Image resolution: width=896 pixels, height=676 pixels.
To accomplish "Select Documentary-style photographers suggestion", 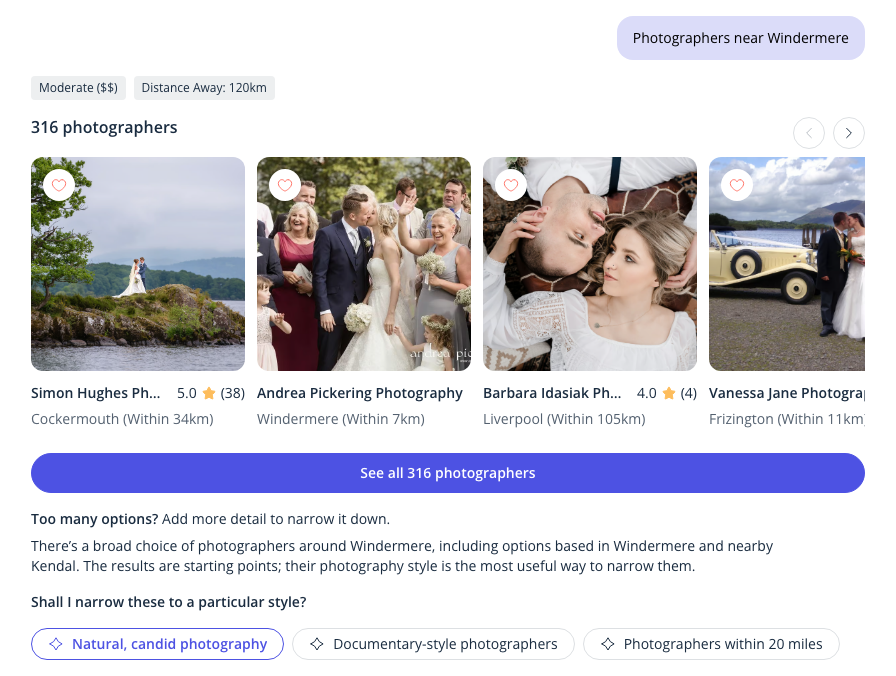I will 433,644.
